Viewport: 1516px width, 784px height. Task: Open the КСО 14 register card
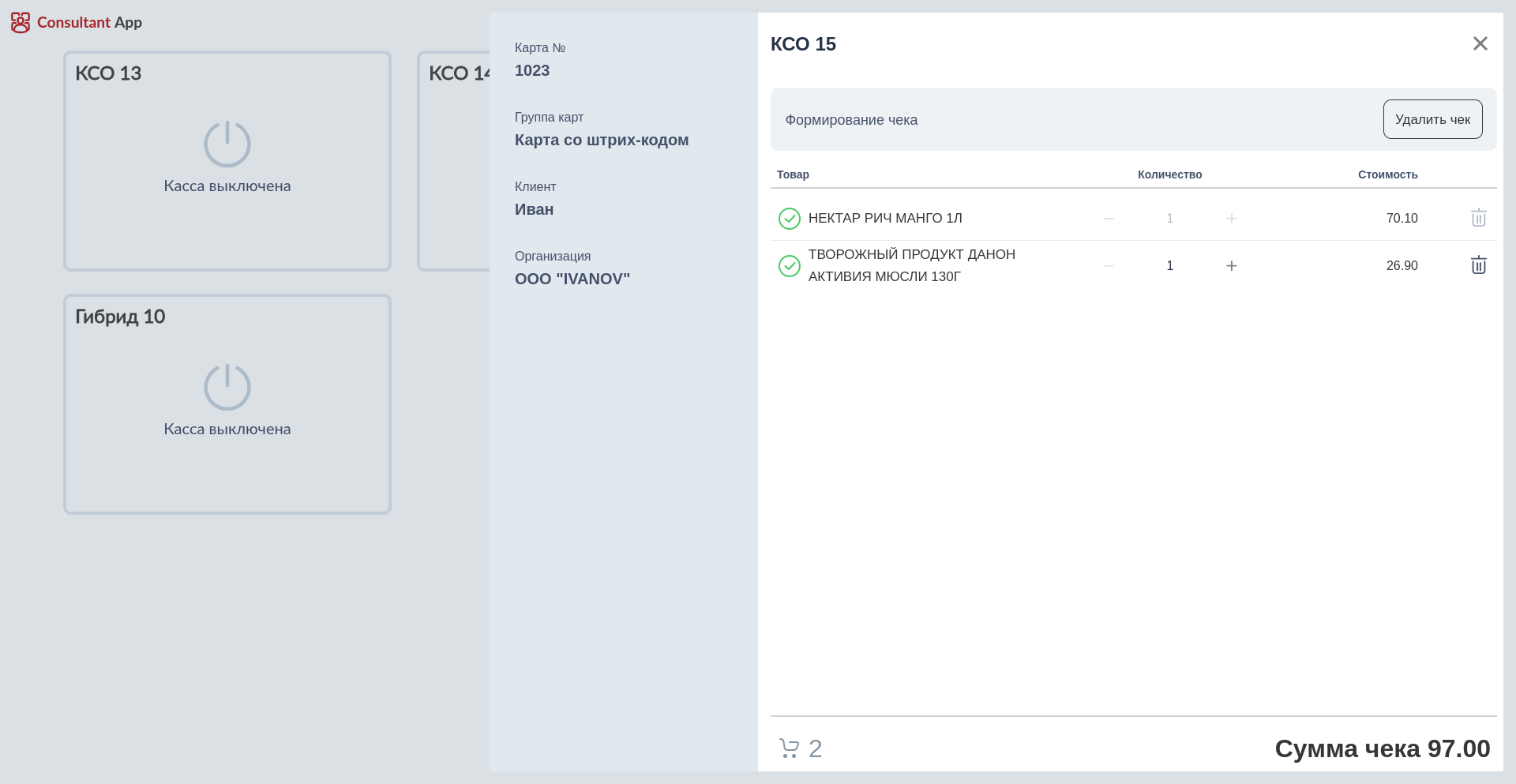click(453, 161)
